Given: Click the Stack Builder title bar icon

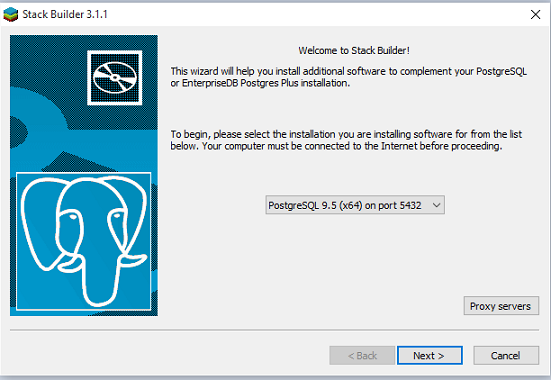Looking at the screenshot, I should [10, 14].
